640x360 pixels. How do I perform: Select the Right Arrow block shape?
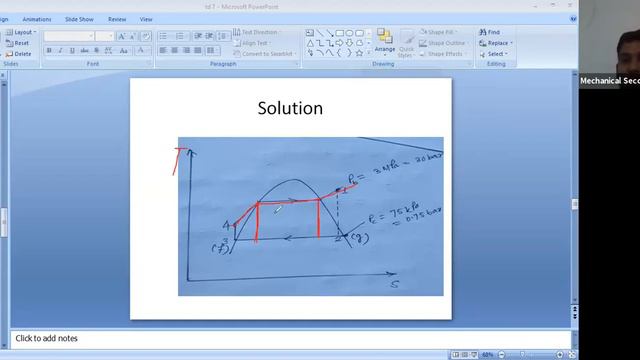(340, 43)
